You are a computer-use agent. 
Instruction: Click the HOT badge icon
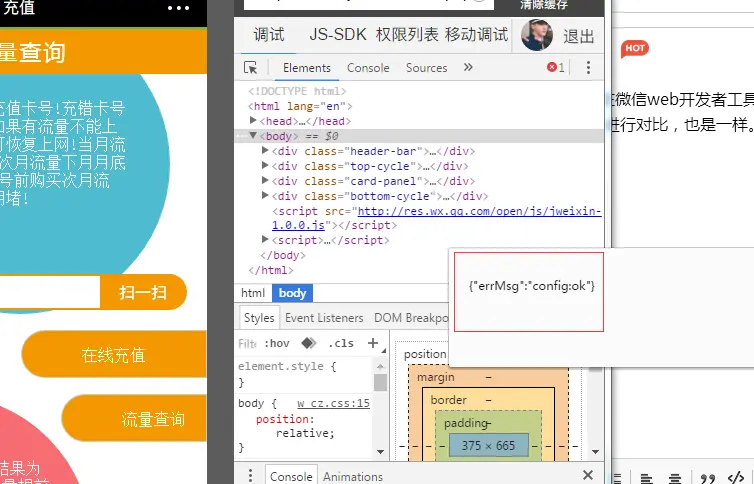tap(635, 48)
